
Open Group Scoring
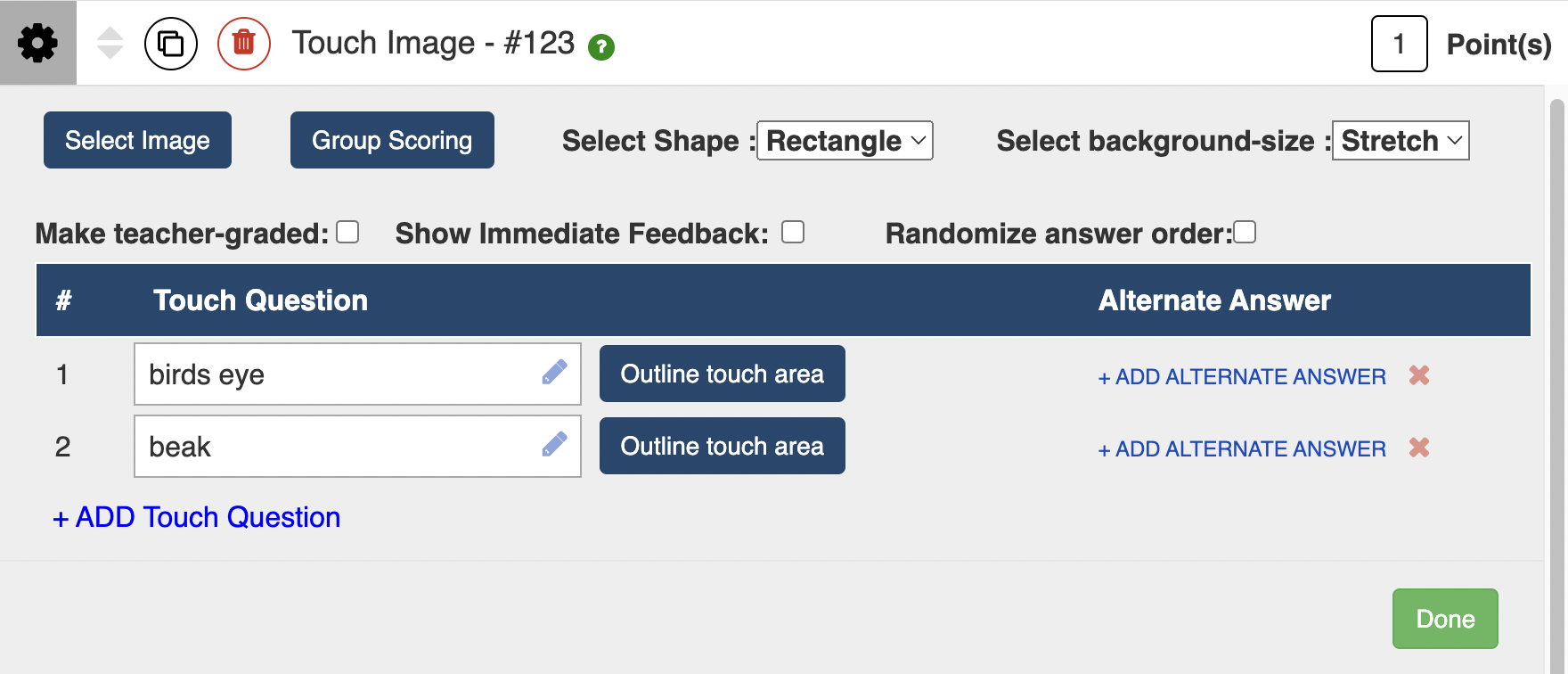coord(392,140)
